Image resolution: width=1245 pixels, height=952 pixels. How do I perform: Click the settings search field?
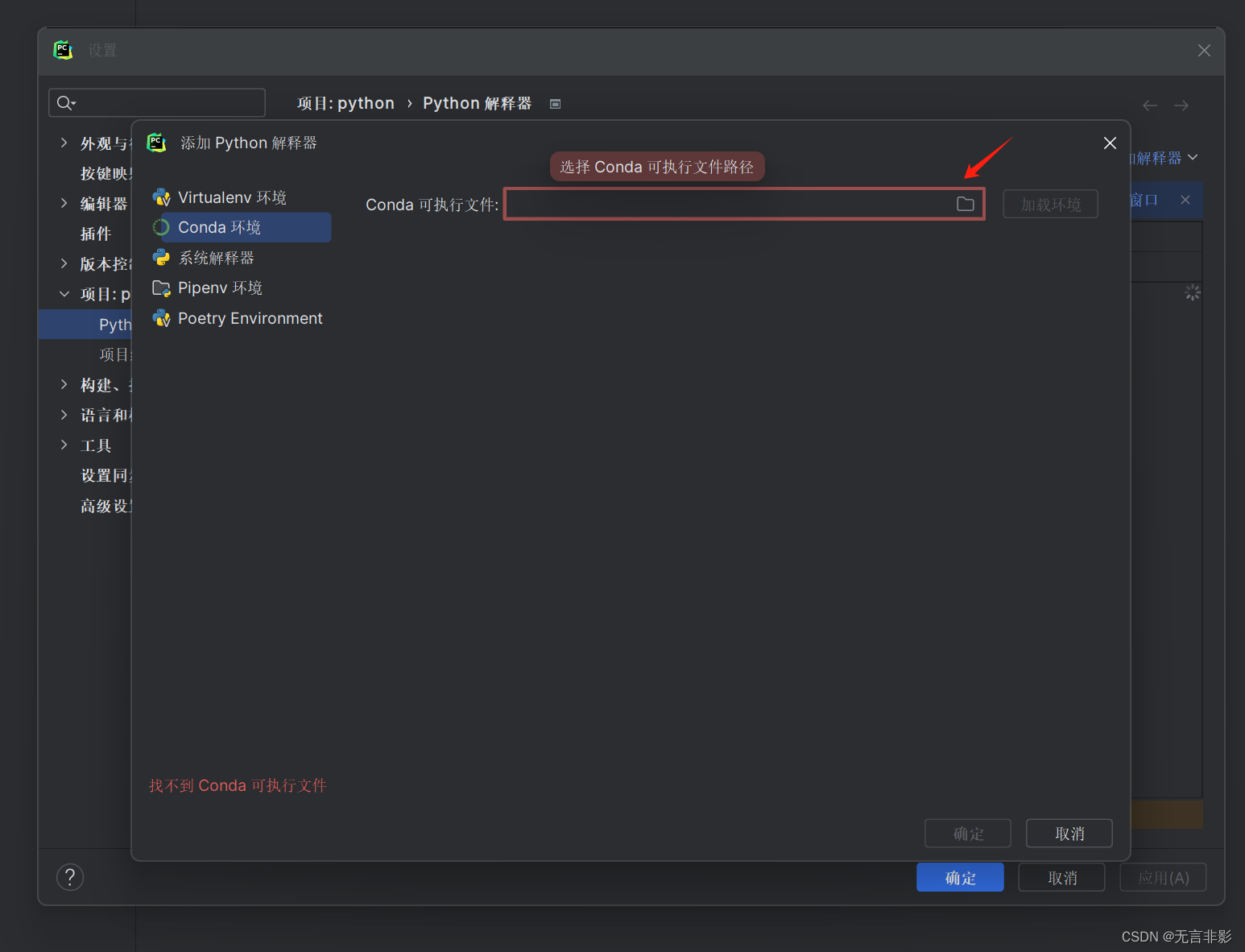coord(157,103)
